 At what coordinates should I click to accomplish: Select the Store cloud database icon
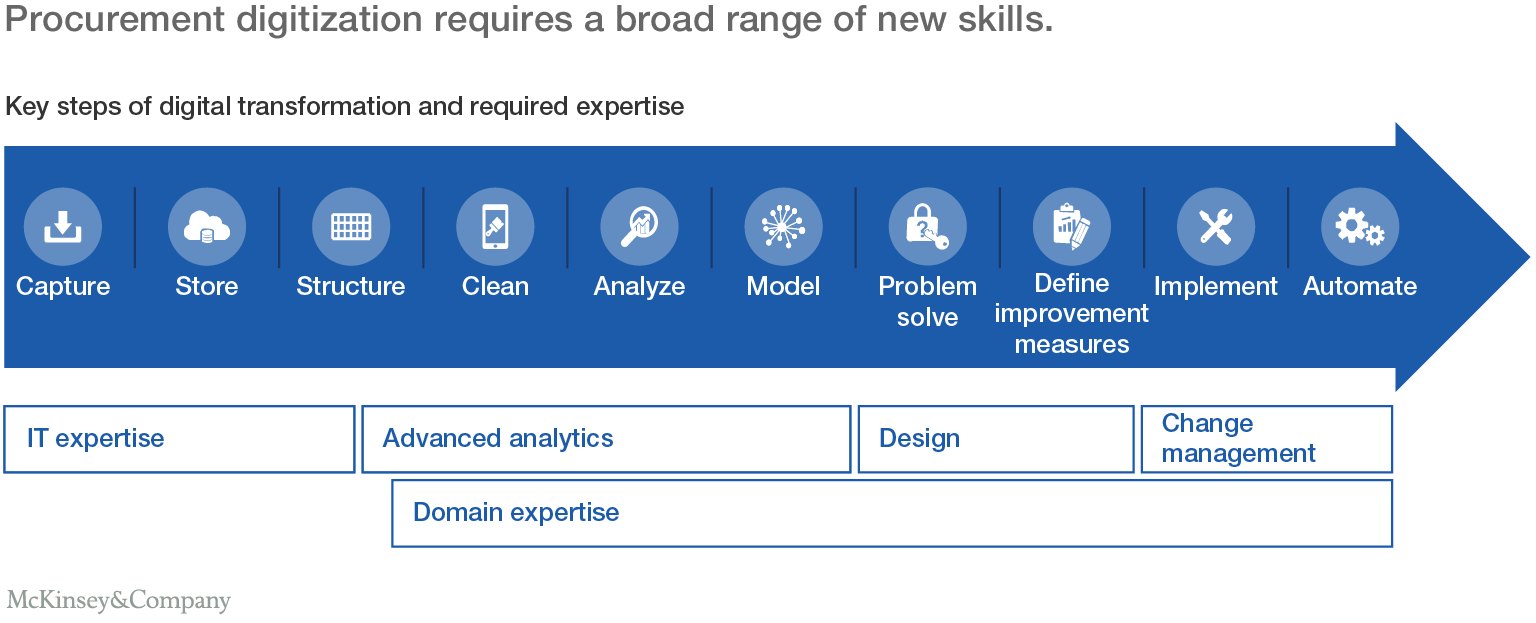click(207, 227)
